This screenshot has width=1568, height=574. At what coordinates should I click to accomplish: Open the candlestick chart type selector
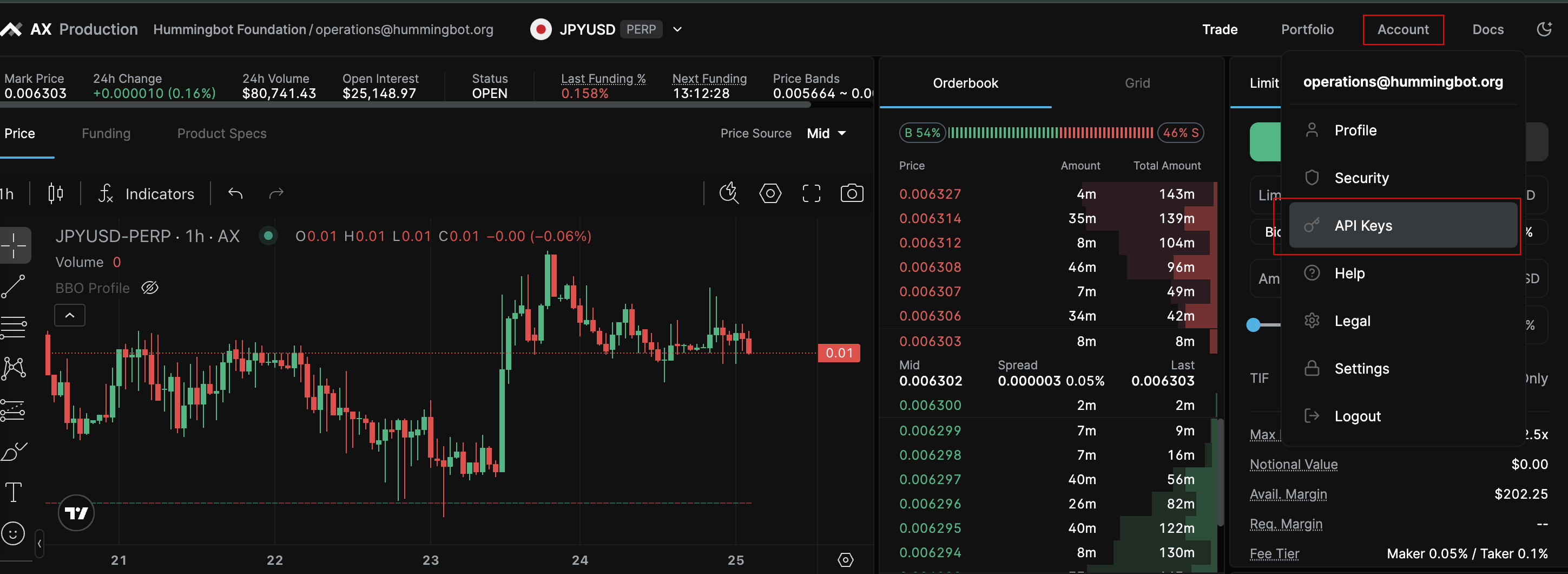coord(55,194)
